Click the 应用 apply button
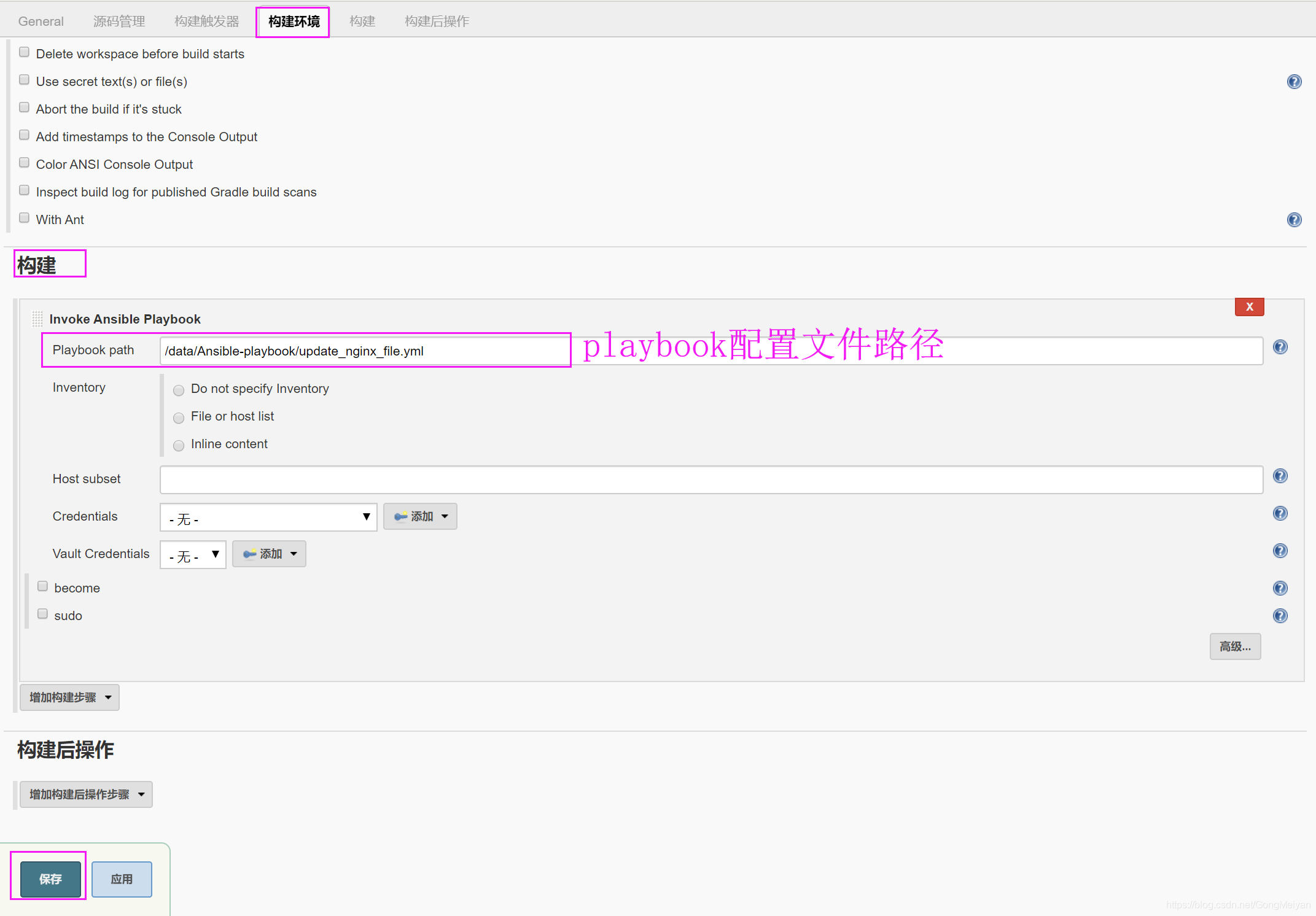1316x916 pixels. (x=122, y=879)
